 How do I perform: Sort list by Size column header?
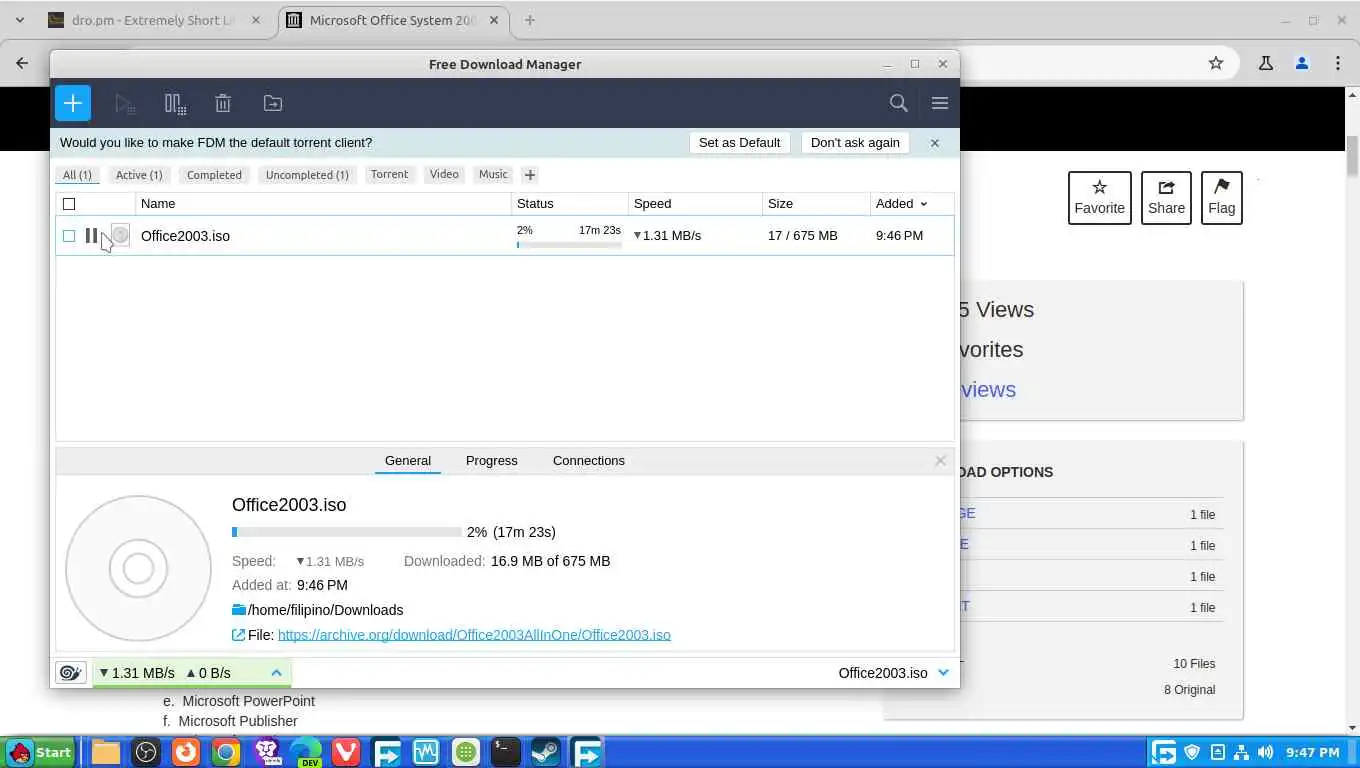[x=816, y=204]
